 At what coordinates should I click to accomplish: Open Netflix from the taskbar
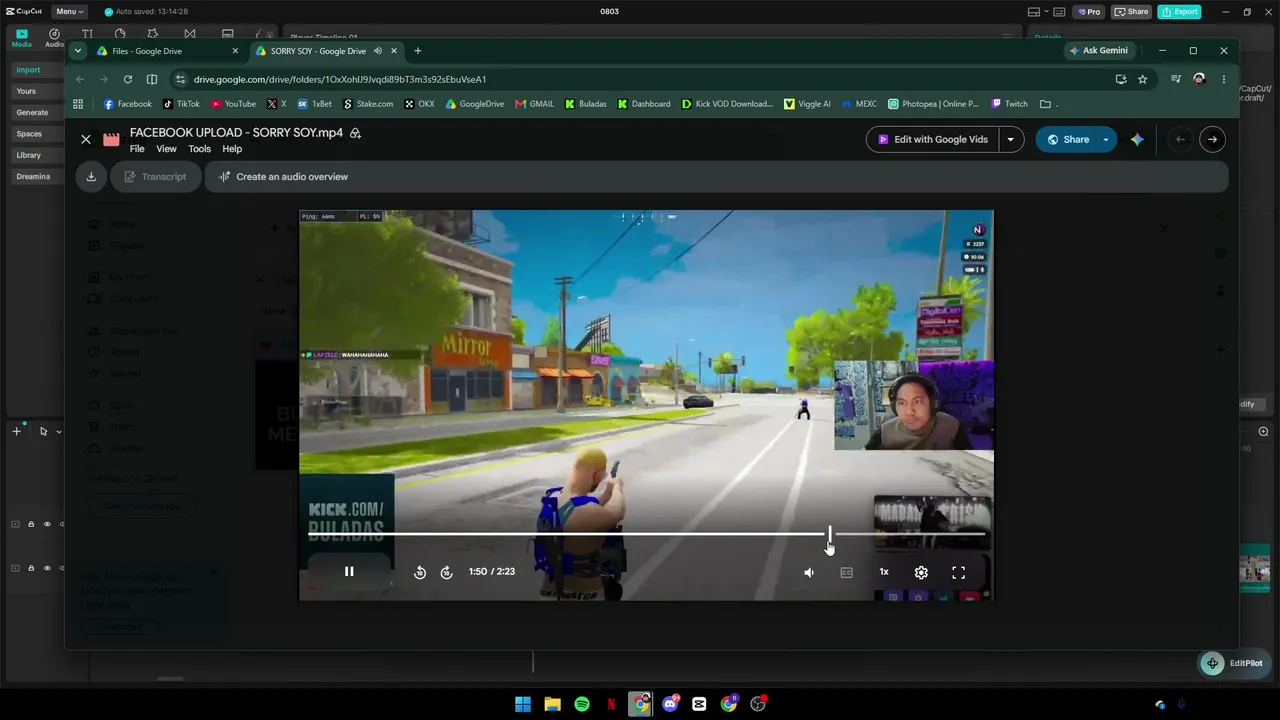click(x=611, y=704)
